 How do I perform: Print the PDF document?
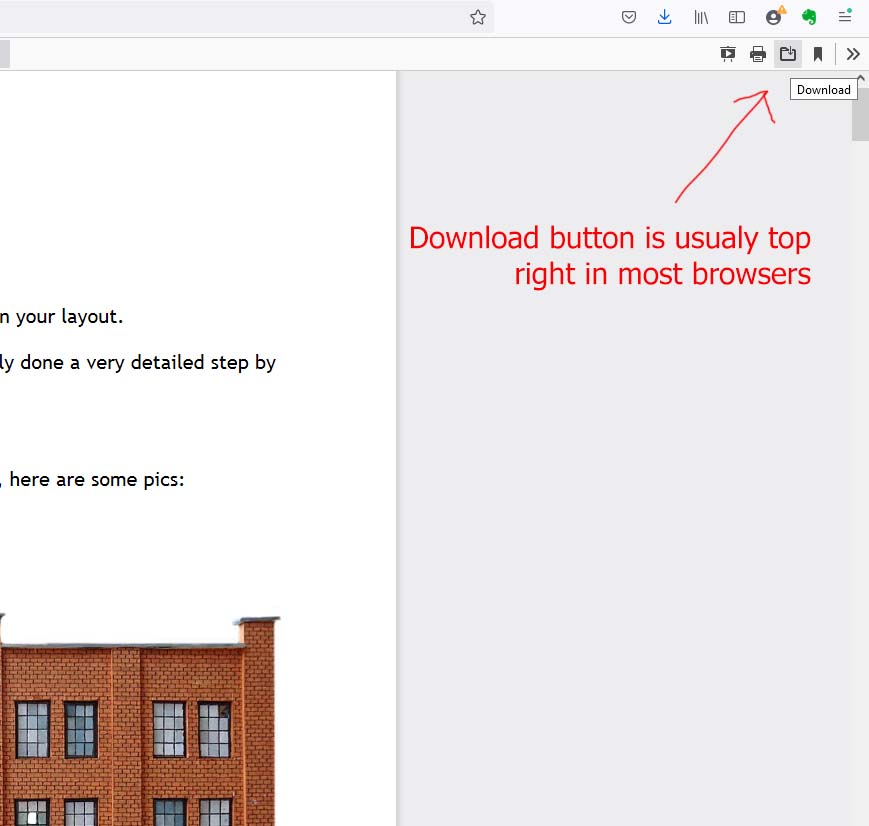tap(758, 54)
